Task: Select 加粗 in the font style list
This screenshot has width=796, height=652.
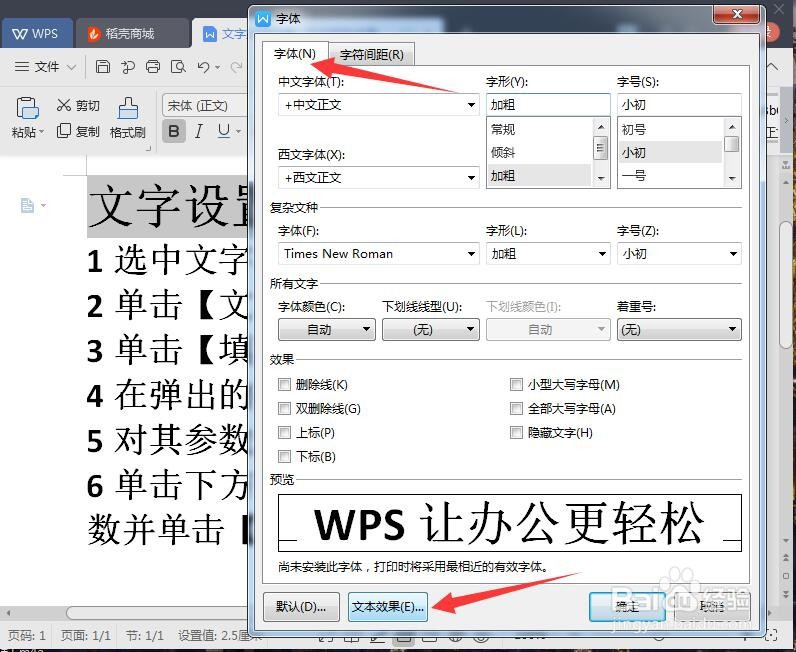Action: (540, 176)
